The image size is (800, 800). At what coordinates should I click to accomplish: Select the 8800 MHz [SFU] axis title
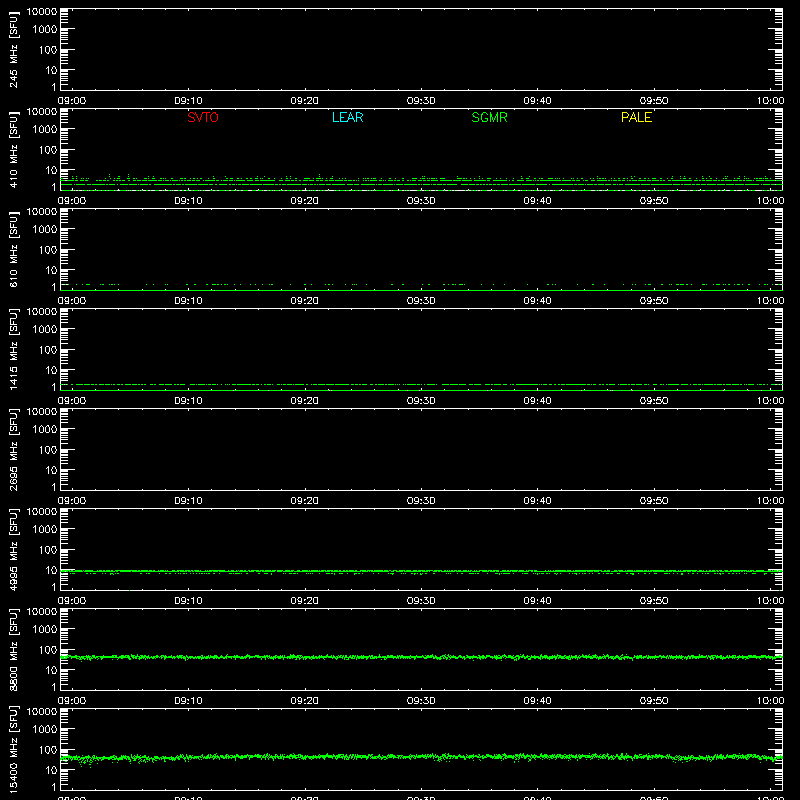(x=13, y=649)
